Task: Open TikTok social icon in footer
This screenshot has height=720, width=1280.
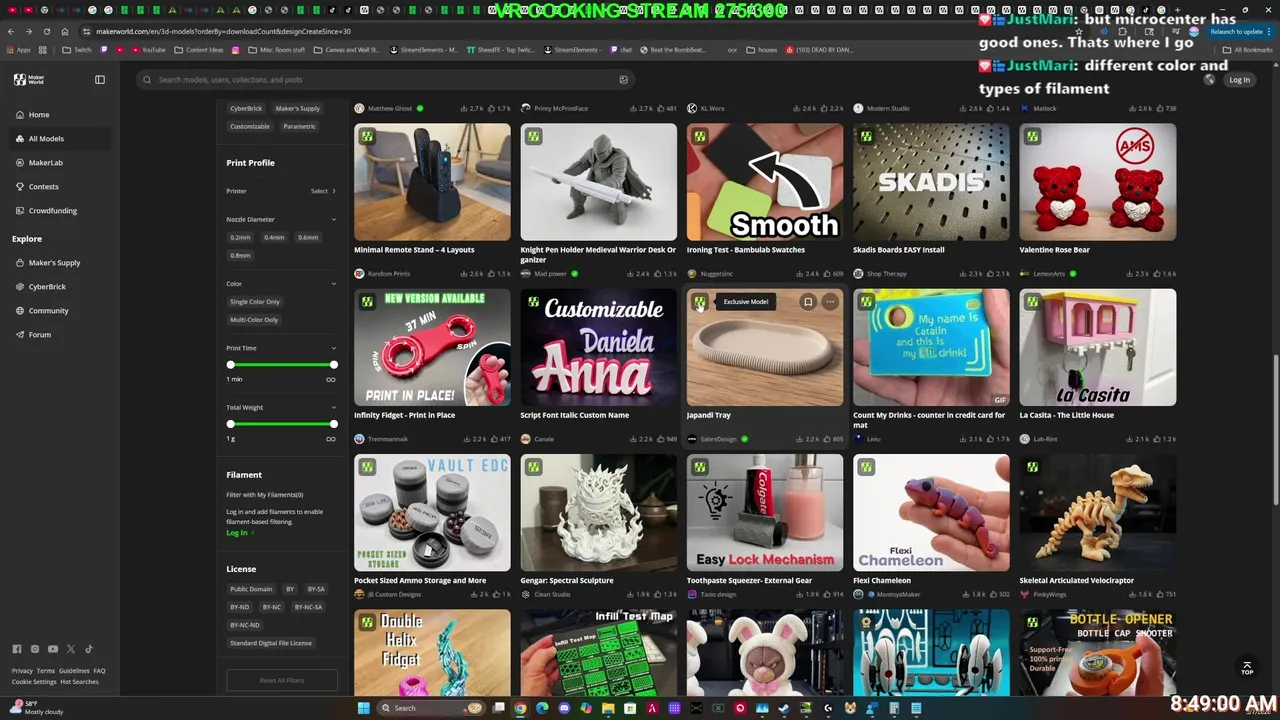Action: [x=89, y=649]
